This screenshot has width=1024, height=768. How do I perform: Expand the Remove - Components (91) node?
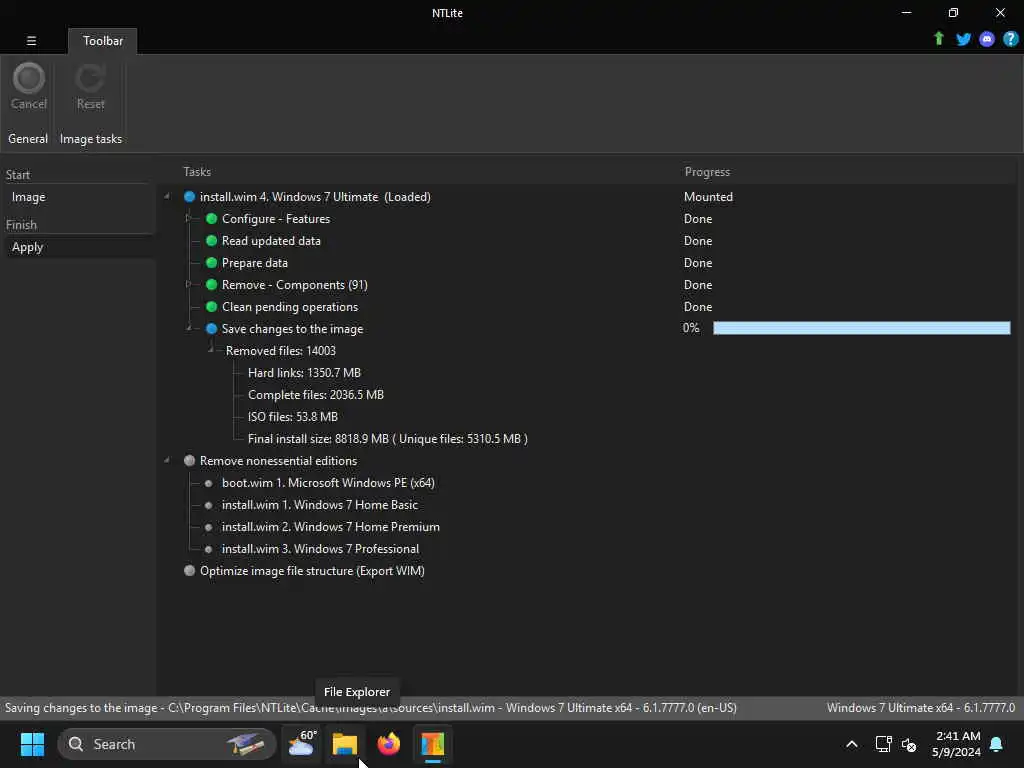[188, 284]
